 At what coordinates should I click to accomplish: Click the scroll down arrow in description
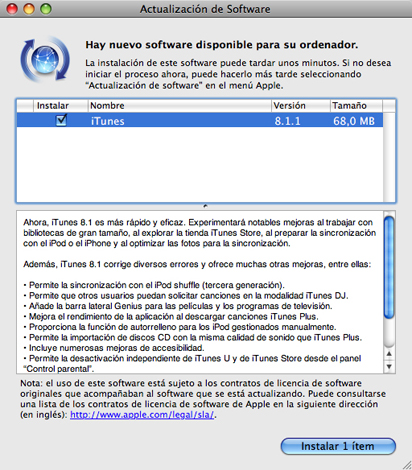pos(389,367)
